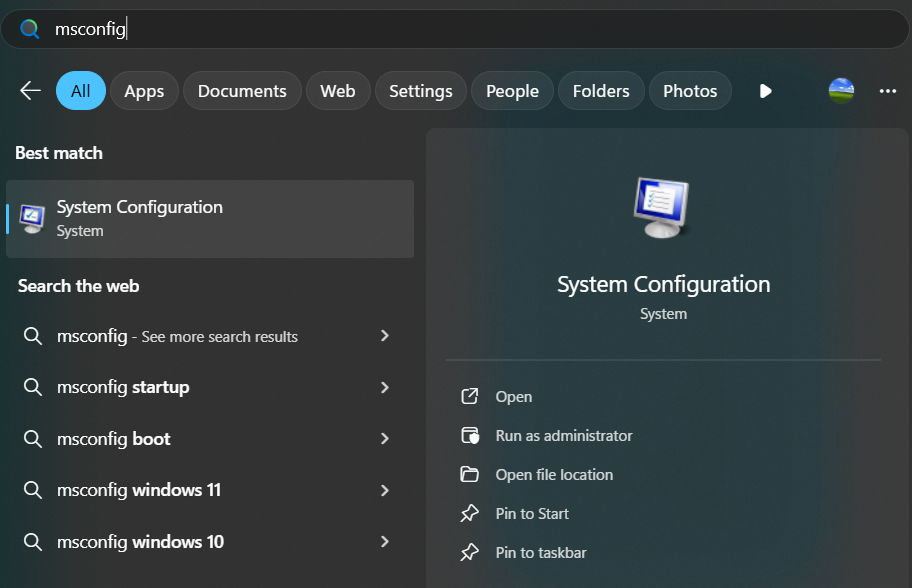Switch to the Apps filter tab
The width and height of the screenshot is (912, 588).
[x=144, y=91]
